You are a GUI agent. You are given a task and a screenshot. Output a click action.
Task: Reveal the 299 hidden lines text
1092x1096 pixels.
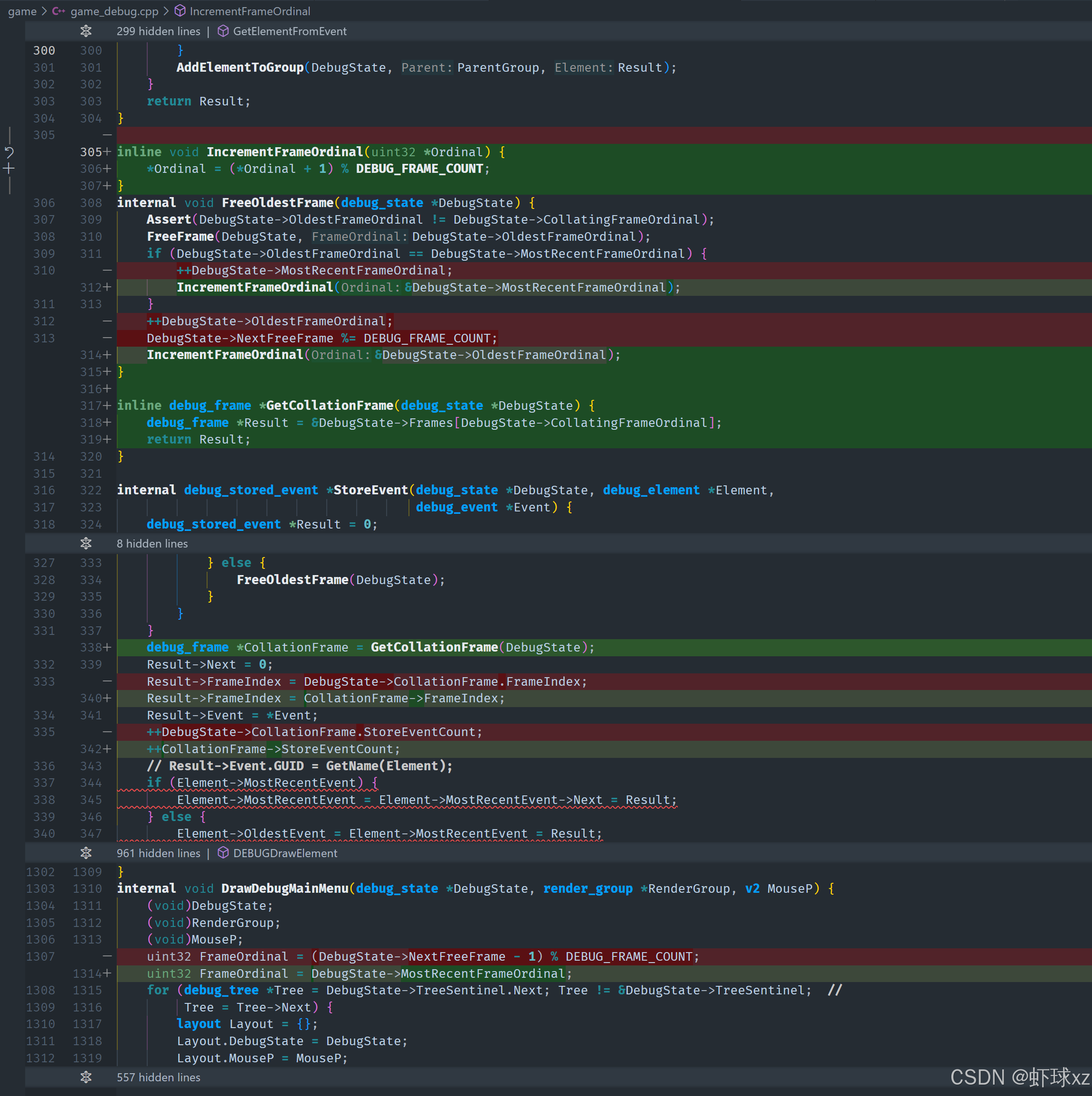(x=158, y=31)
